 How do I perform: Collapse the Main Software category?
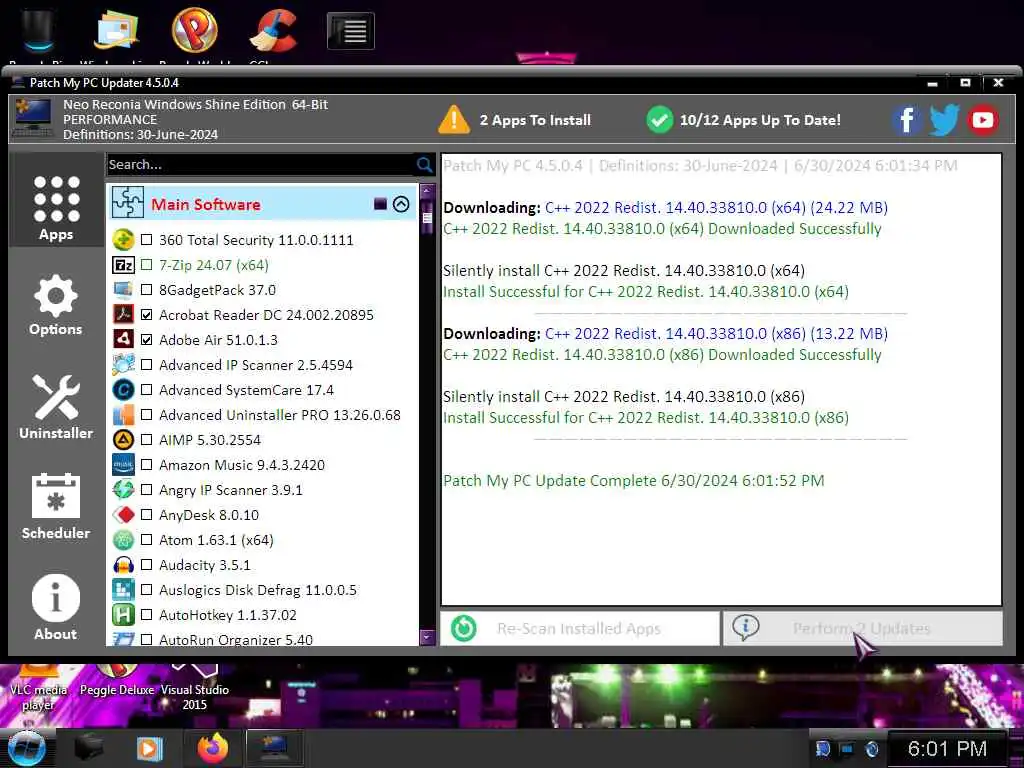(x=401, y=204)
